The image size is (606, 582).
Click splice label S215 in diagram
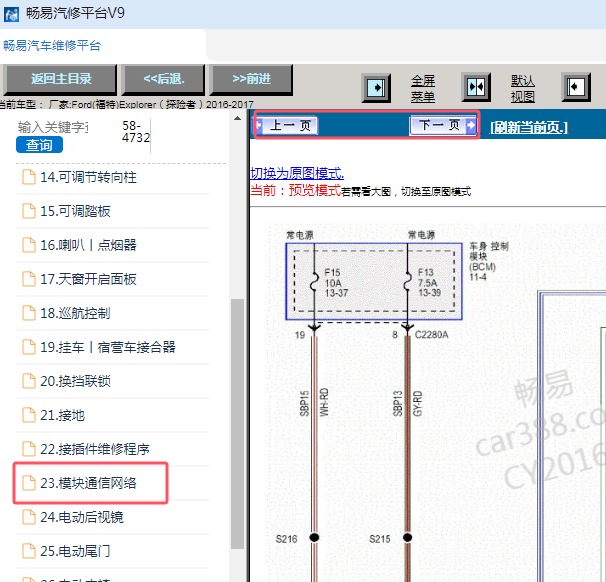pos(380,539)
